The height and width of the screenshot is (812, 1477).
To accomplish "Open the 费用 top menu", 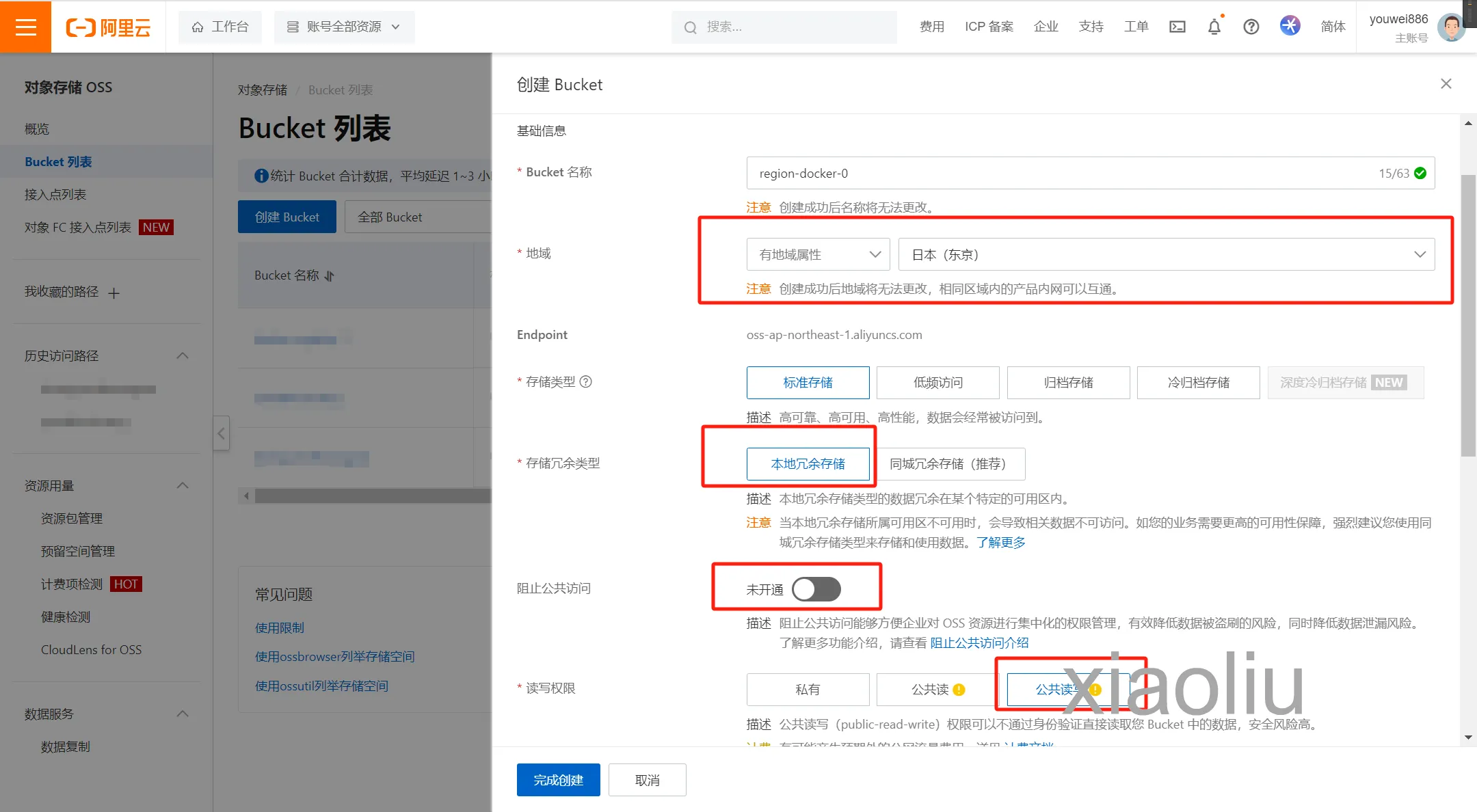I will point(931,27).
